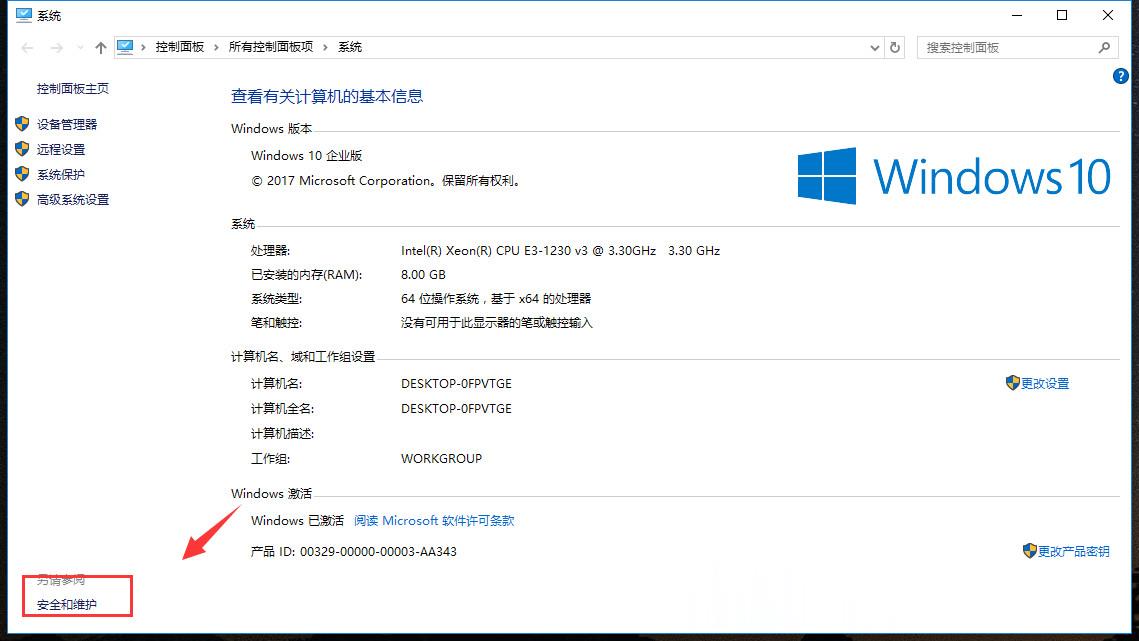Screen dimensions: 1139x641
Task: Expand chevron after 控制面板 breadcrumb
Action: point(216,47)
